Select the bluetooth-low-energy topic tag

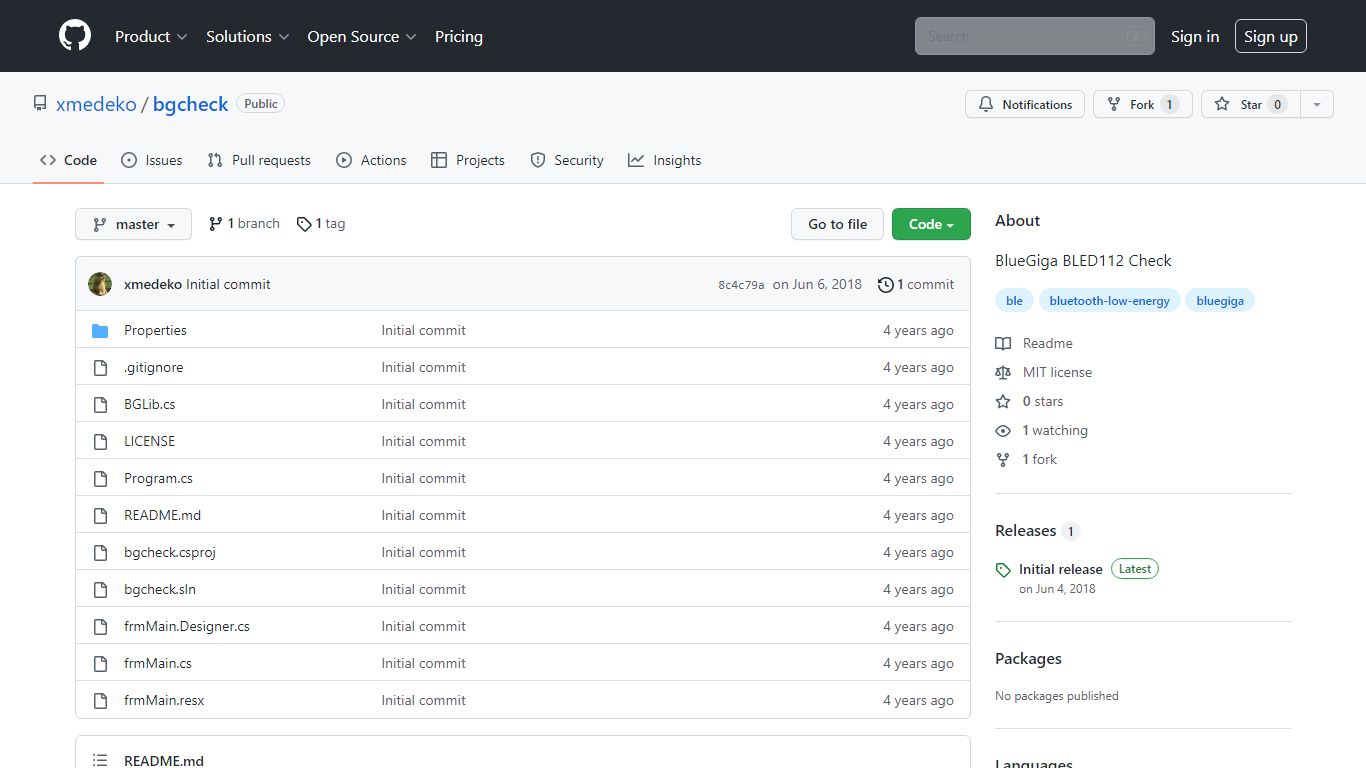point(1109,301)
